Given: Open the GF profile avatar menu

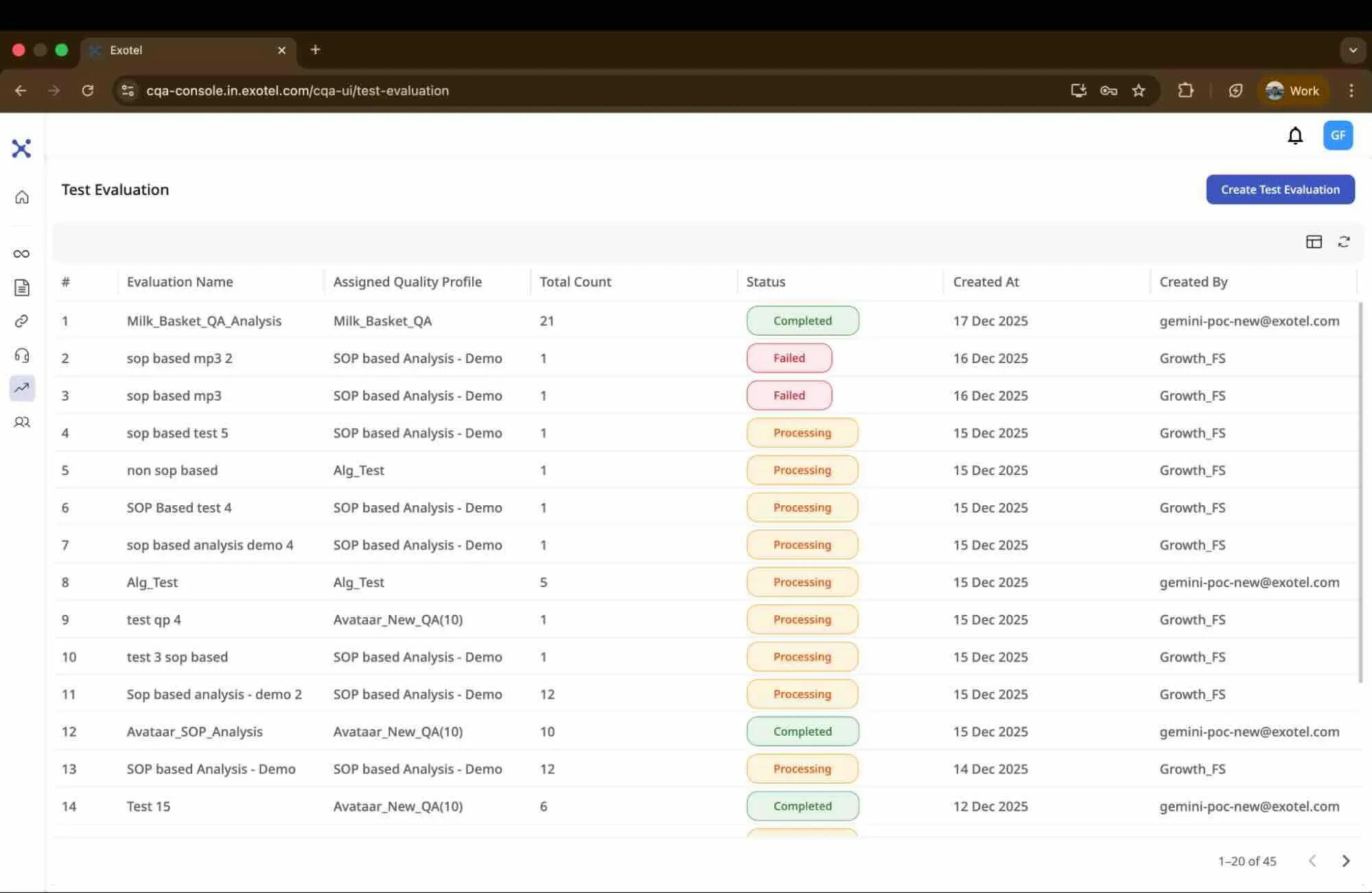Looking at the screenshot, I should tap(1338, 135).
